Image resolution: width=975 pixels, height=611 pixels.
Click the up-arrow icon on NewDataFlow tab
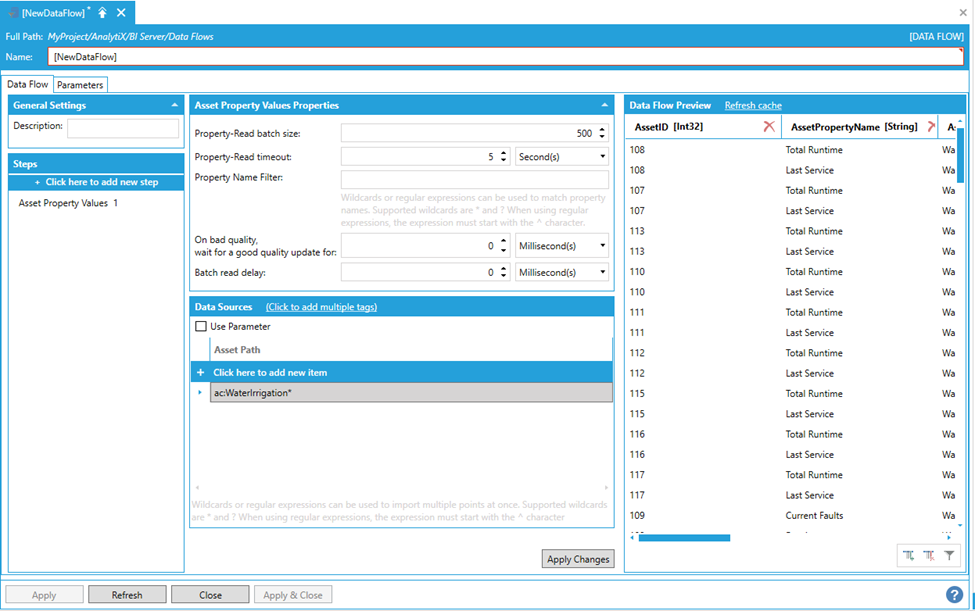[x=102, y=13]
